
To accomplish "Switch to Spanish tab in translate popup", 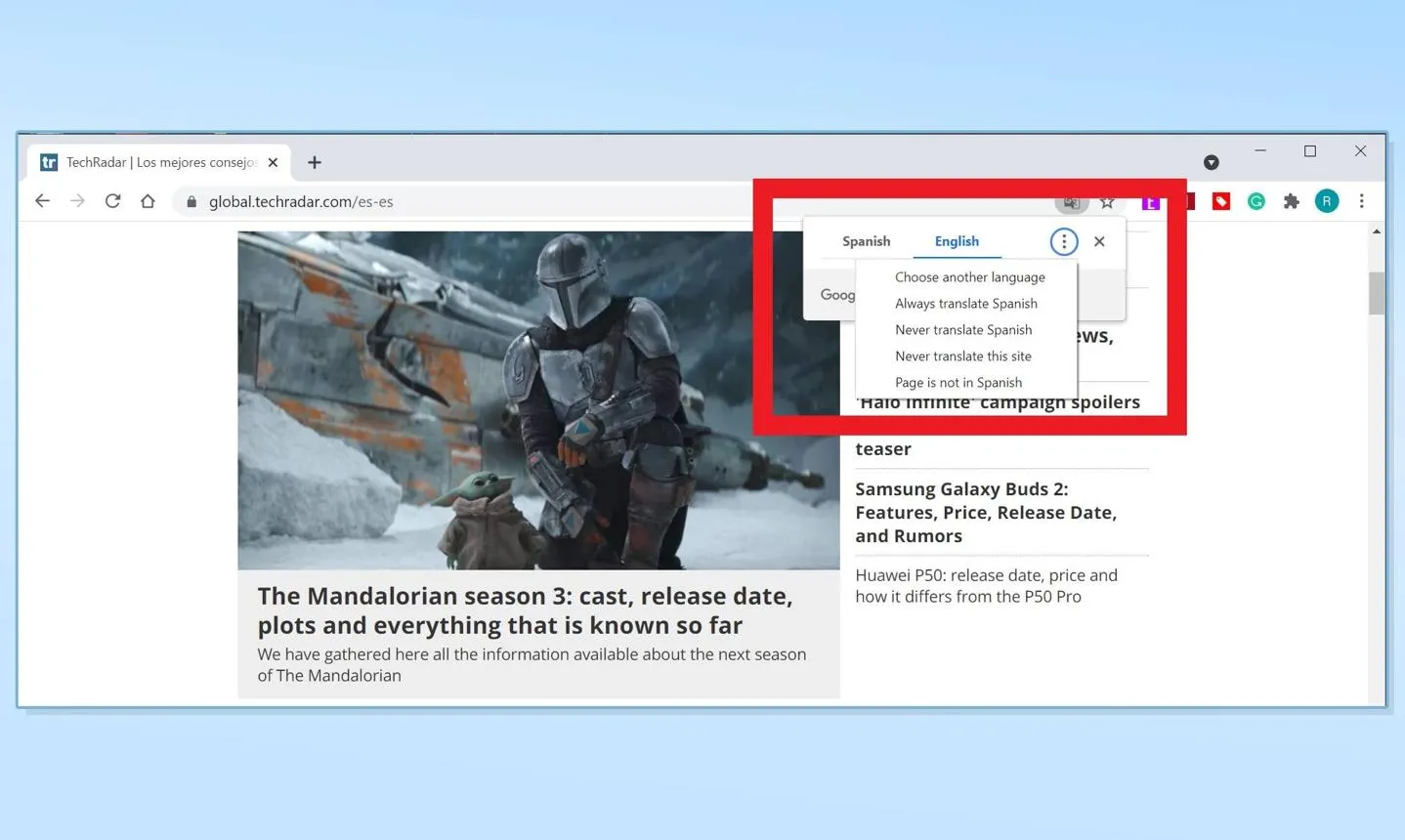I will [x=867, y=241].
